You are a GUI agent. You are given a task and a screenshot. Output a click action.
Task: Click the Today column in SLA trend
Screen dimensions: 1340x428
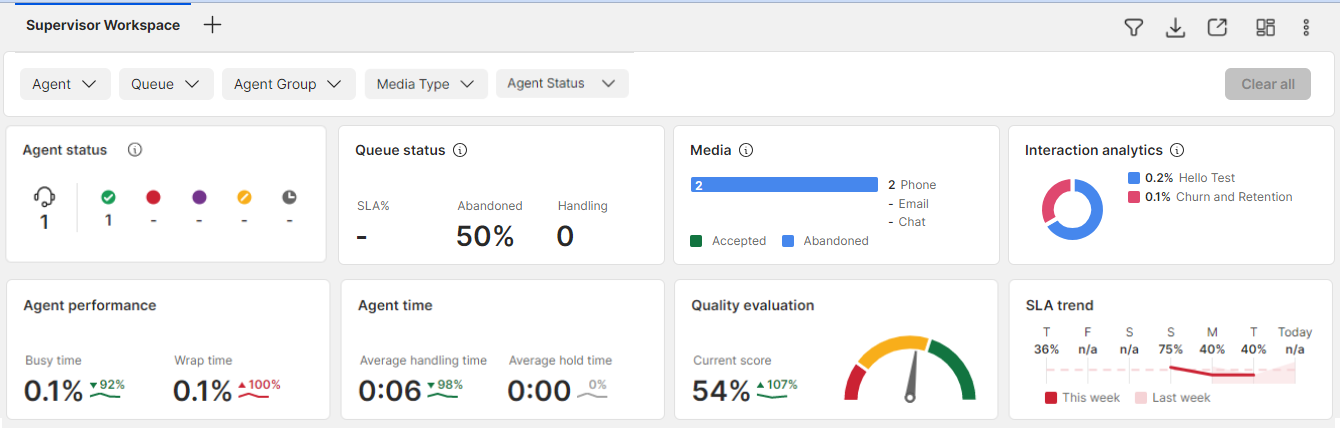point(1295,341)
